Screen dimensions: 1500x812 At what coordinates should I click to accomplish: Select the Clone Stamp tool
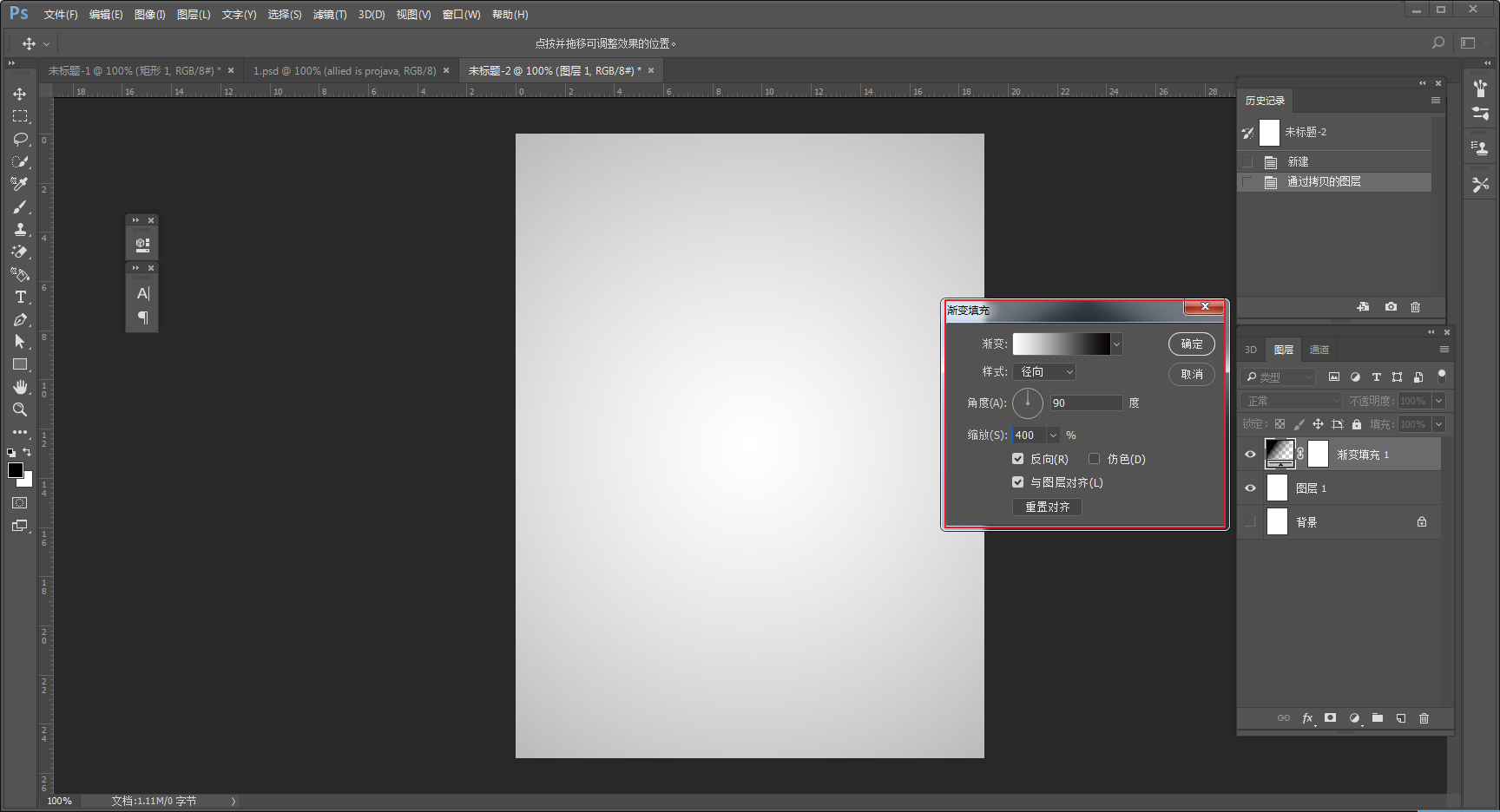click(x=20, y=229)
